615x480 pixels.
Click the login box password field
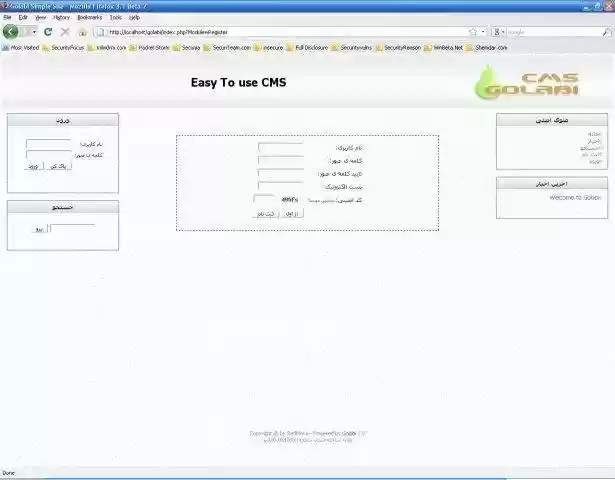pos(48,155)
